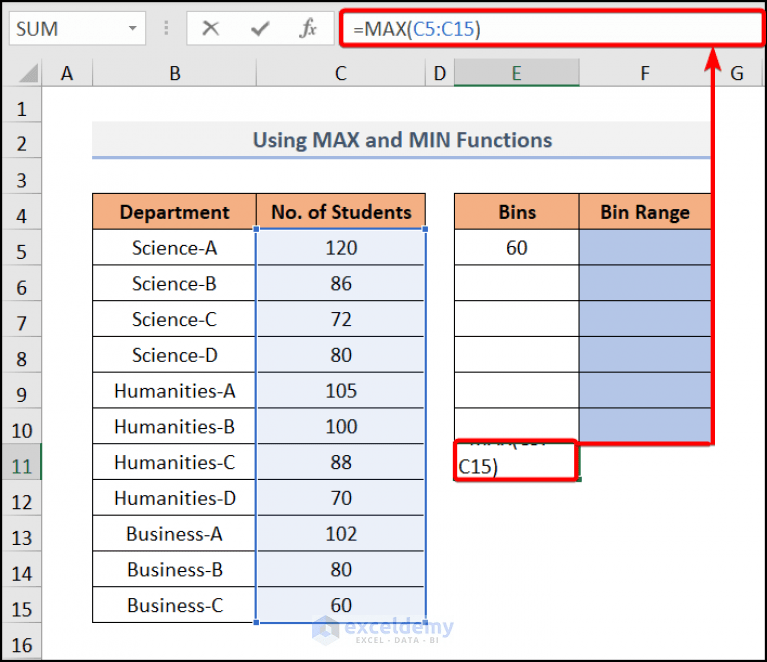Click the 'No. of Students' header cell
767x662 pixels.
[x=341, y=212]
